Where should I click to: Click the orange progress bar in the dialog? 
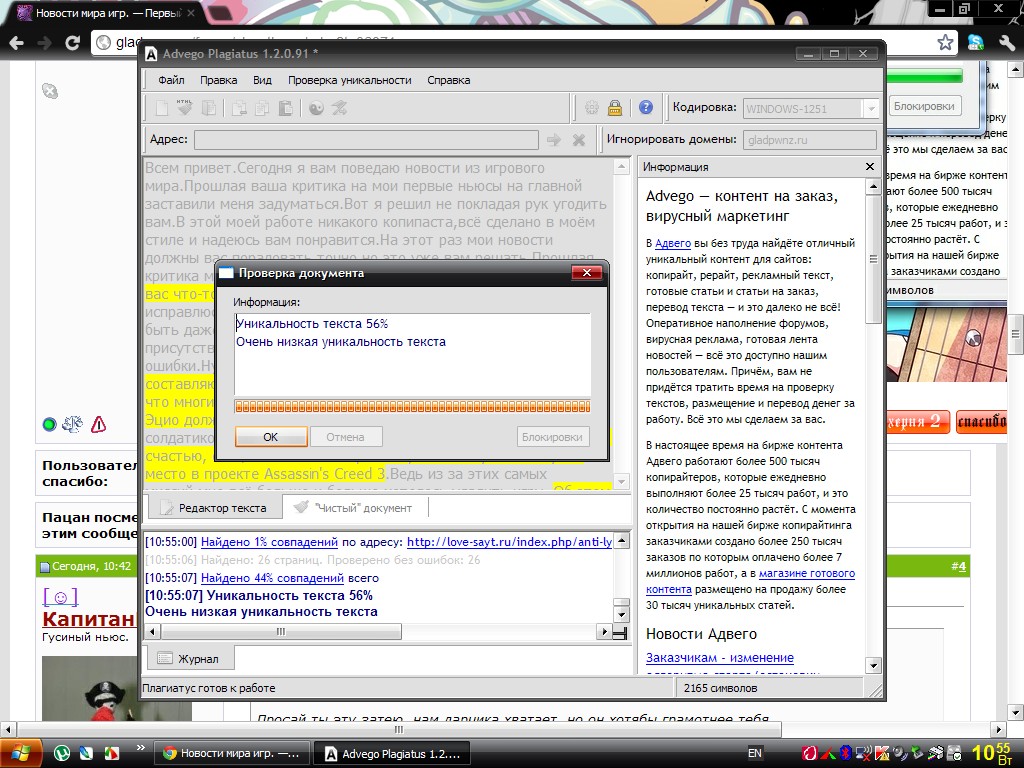point(412,406)
